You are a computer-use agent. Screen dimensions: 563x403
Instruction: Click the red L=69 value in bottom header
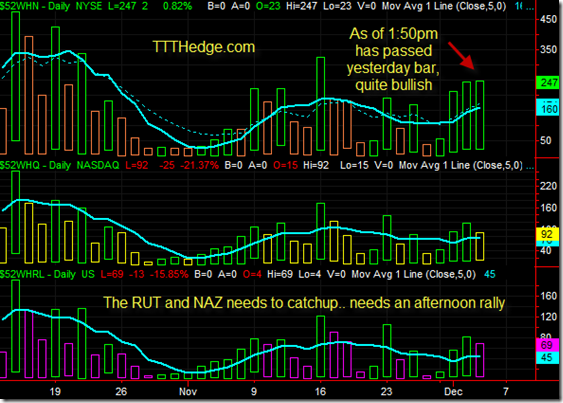pyautogui.click(x=112, y=274)
